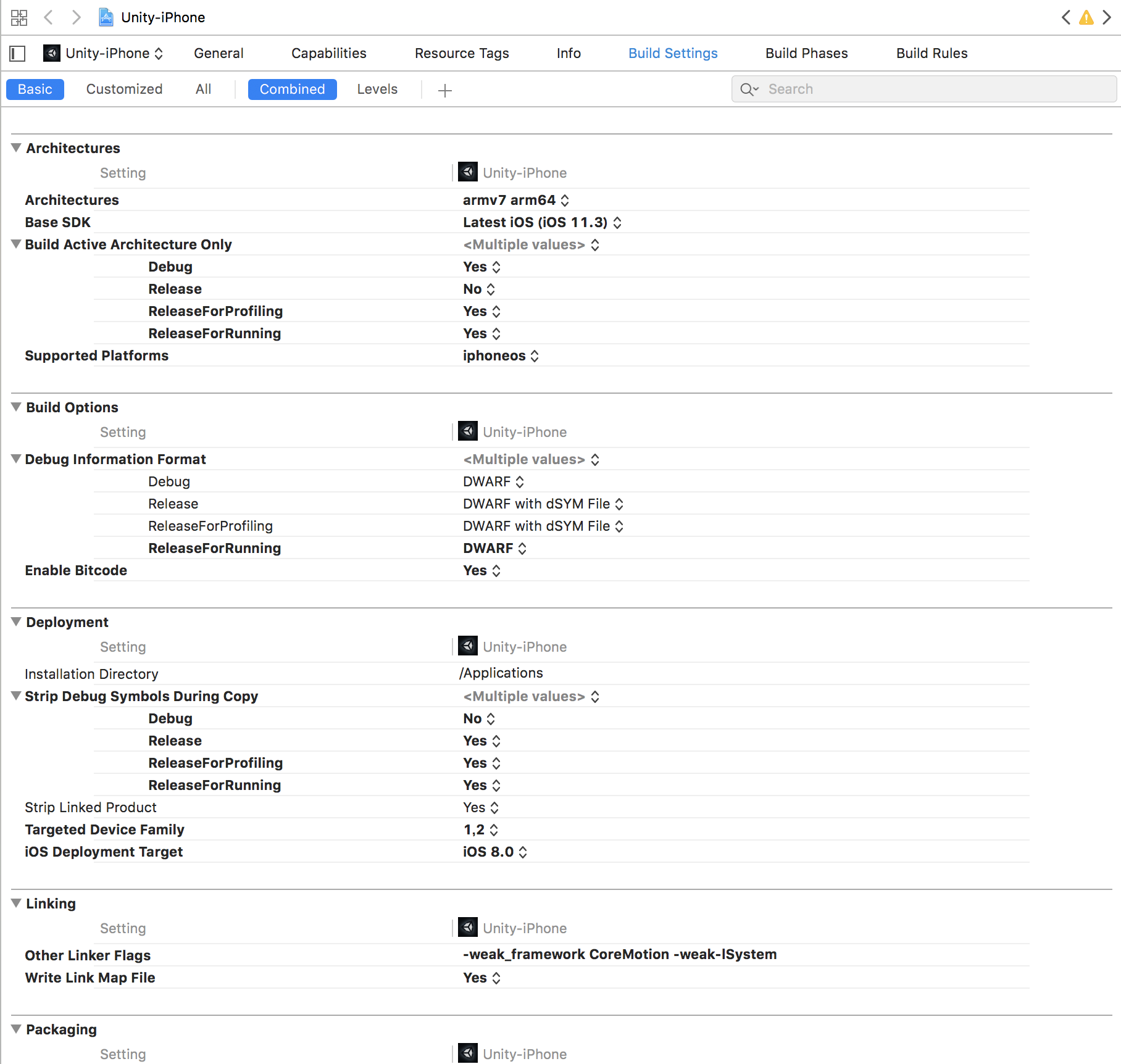Open the Build Rules tab
Viewport: 1121px width, 1064px height.
point(931,53)
